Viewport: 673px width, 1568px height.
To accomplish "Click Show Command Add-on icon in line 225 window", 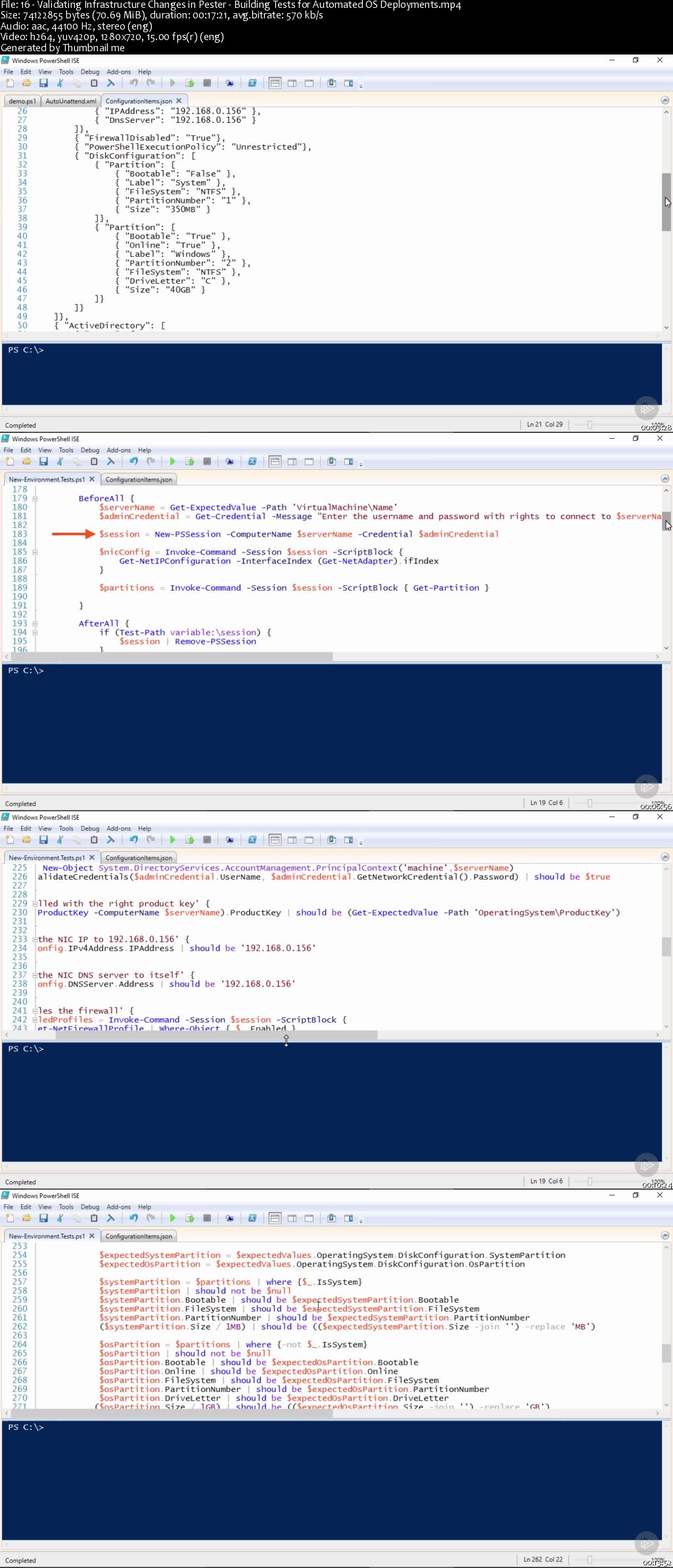I will 349,840.
